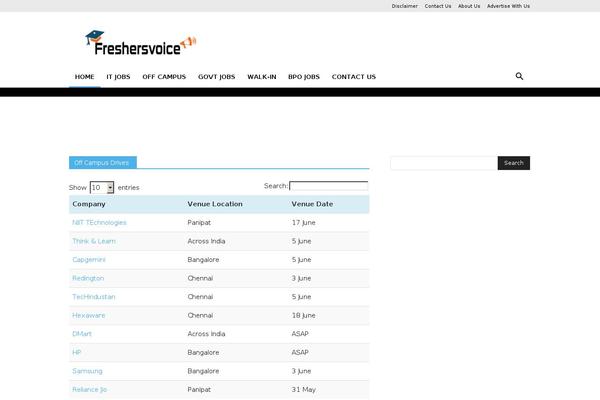The height and width of the screenshot is (400, 600).
Task: Open the CONTACT US menu item
Action: [x=354, y=77]
